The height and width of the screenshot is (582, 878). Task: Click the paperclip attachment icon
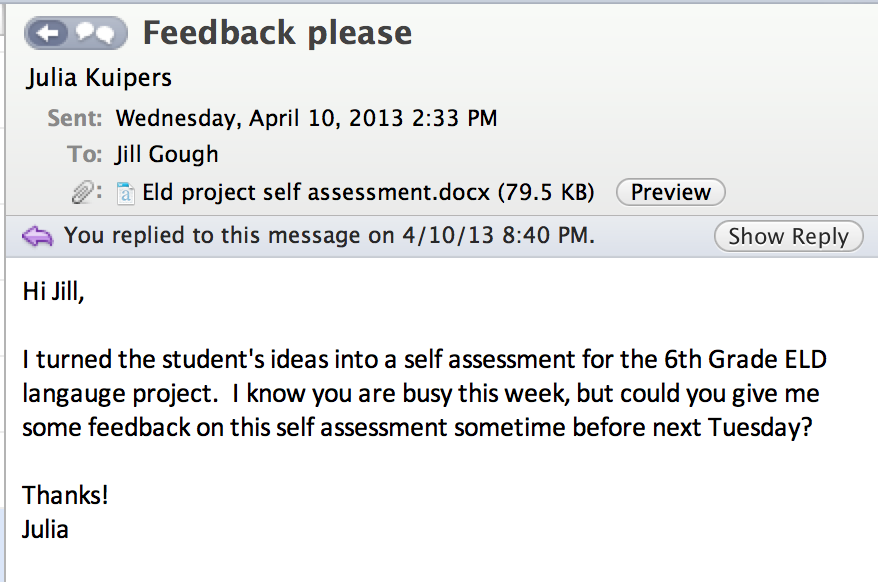[86, 192]
